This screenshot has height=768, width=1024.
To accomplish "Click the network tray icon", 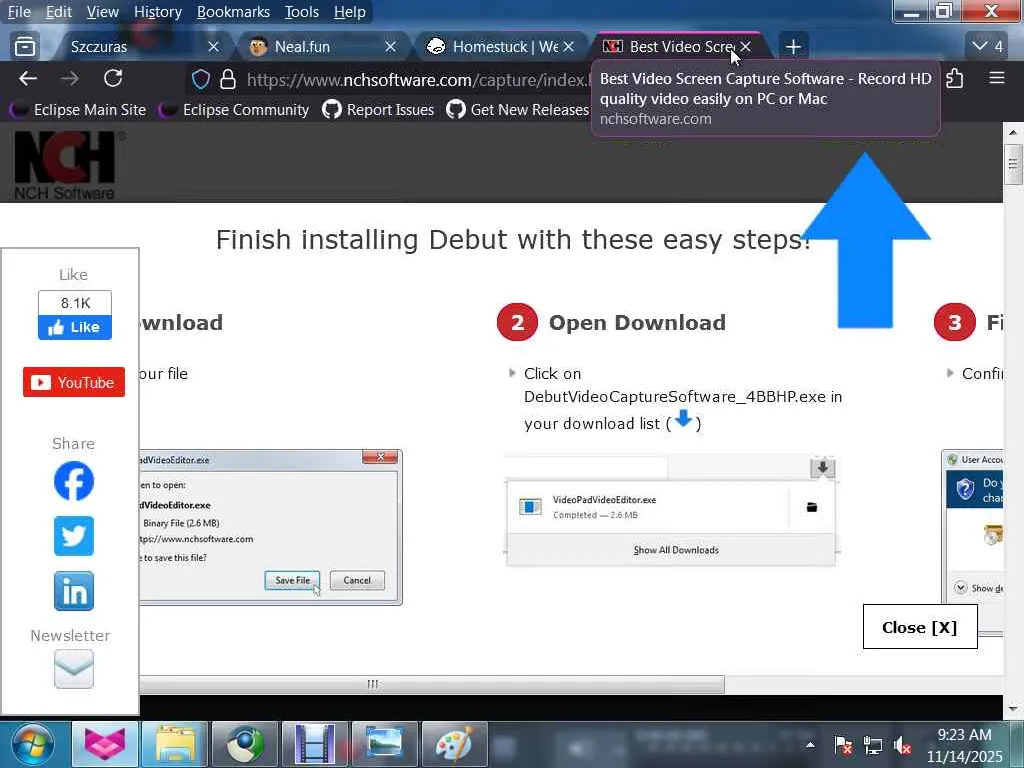I will (872, 745).
